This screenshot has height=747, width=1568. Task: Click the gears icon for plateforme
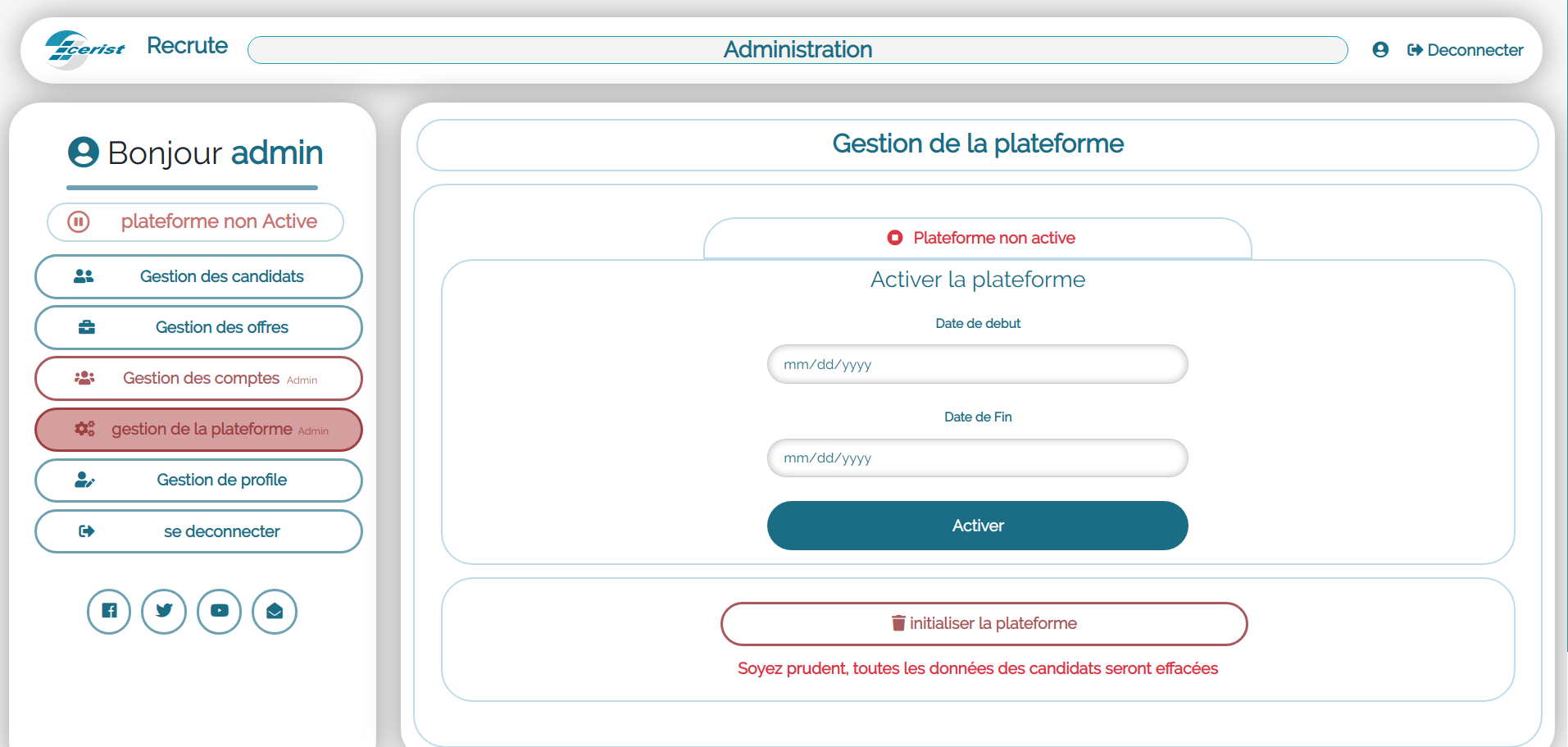pyautogui.click(x=85, y=429)
